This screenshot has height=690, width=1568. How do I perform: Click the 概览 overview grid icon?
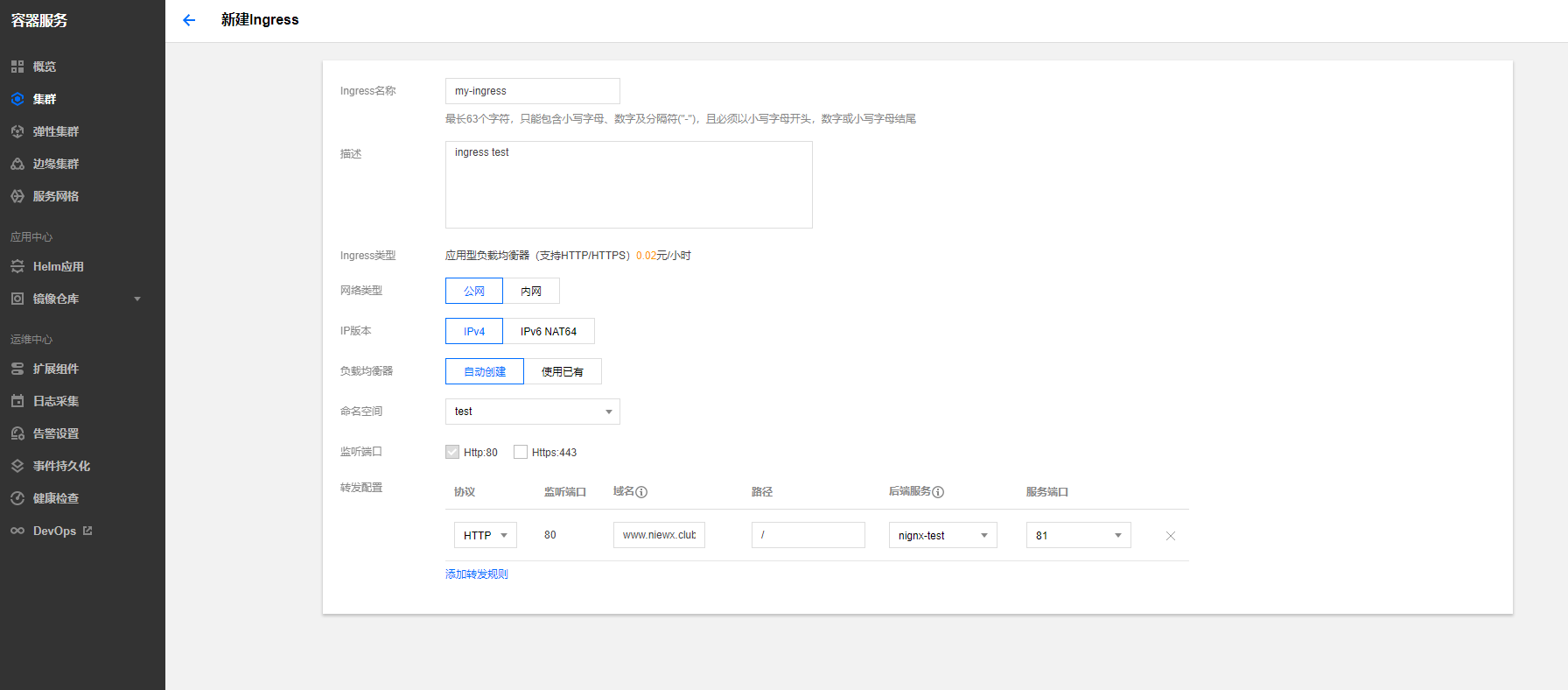pos(17,67)
